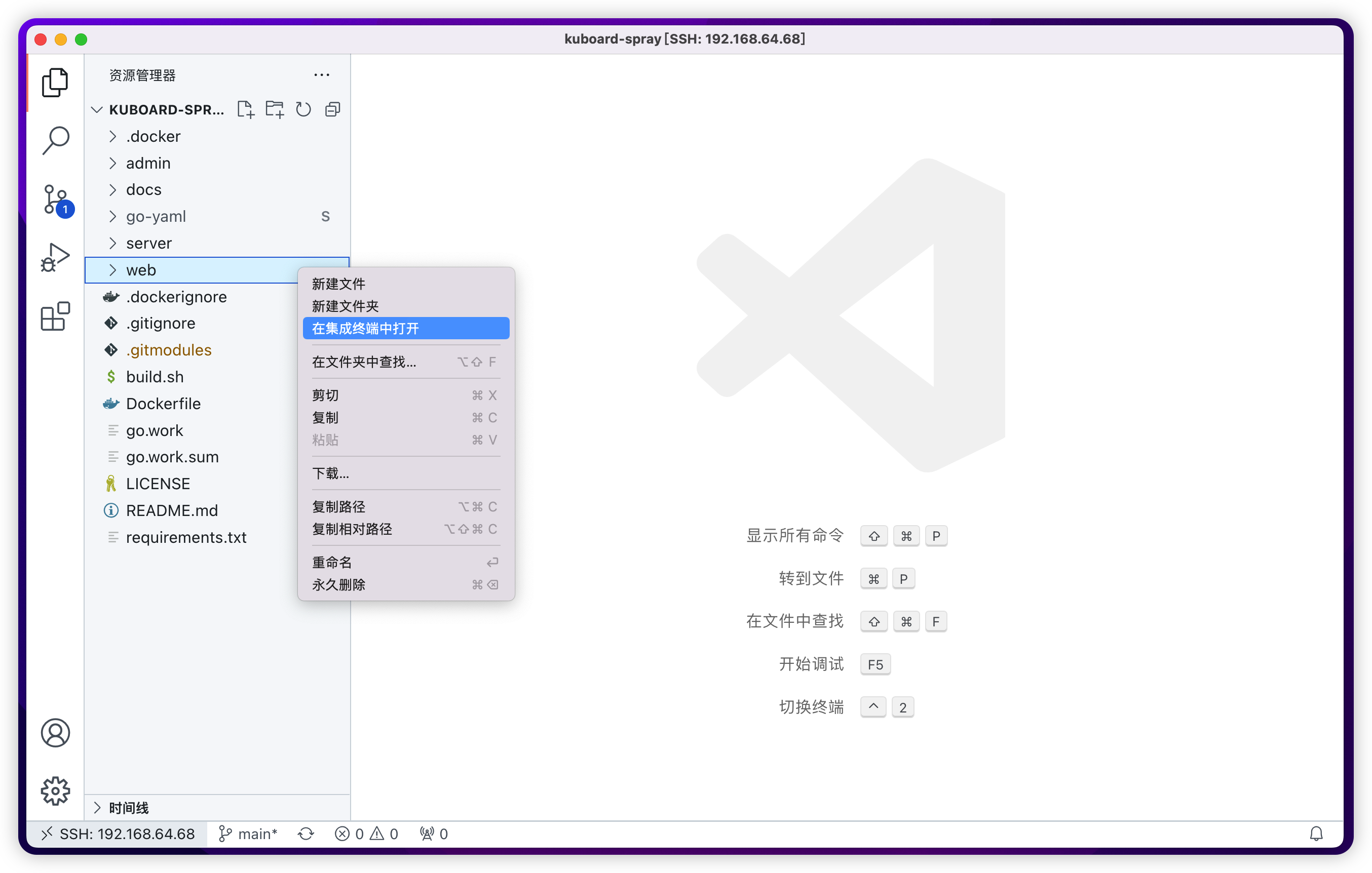This screenshot has width=1372, height=873.
Task: Select 在文件夹中查找... menu entry
Action: [406, 362]
